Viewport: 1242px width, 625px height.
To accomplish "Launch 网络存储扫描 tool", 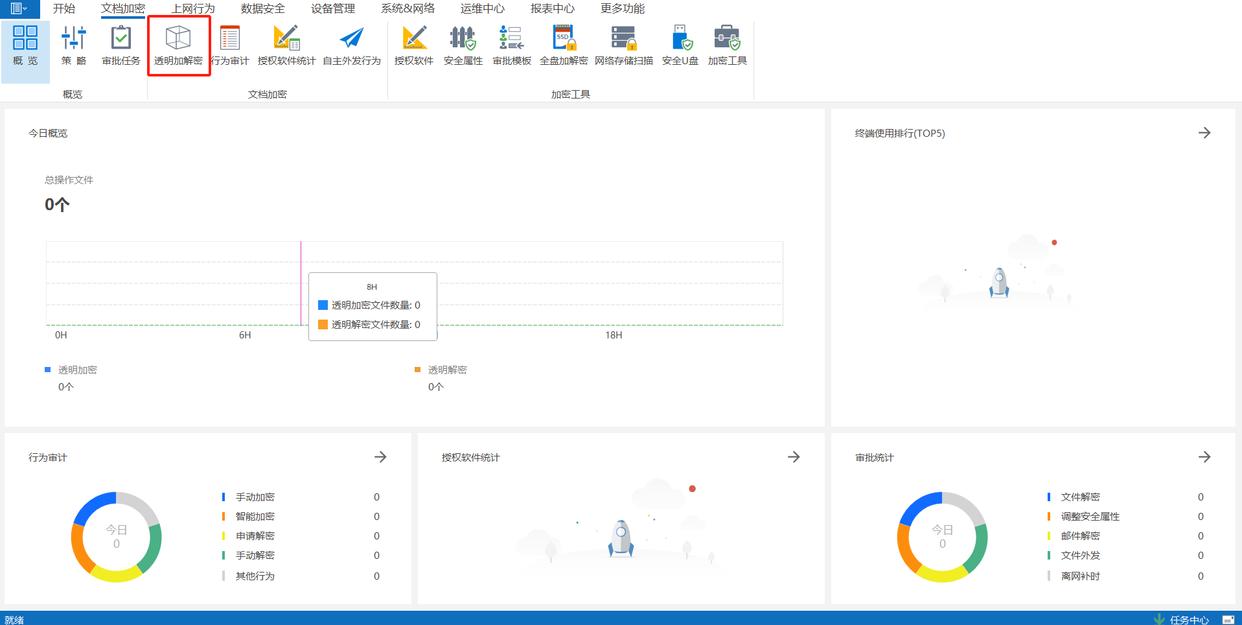I will 623,45.
